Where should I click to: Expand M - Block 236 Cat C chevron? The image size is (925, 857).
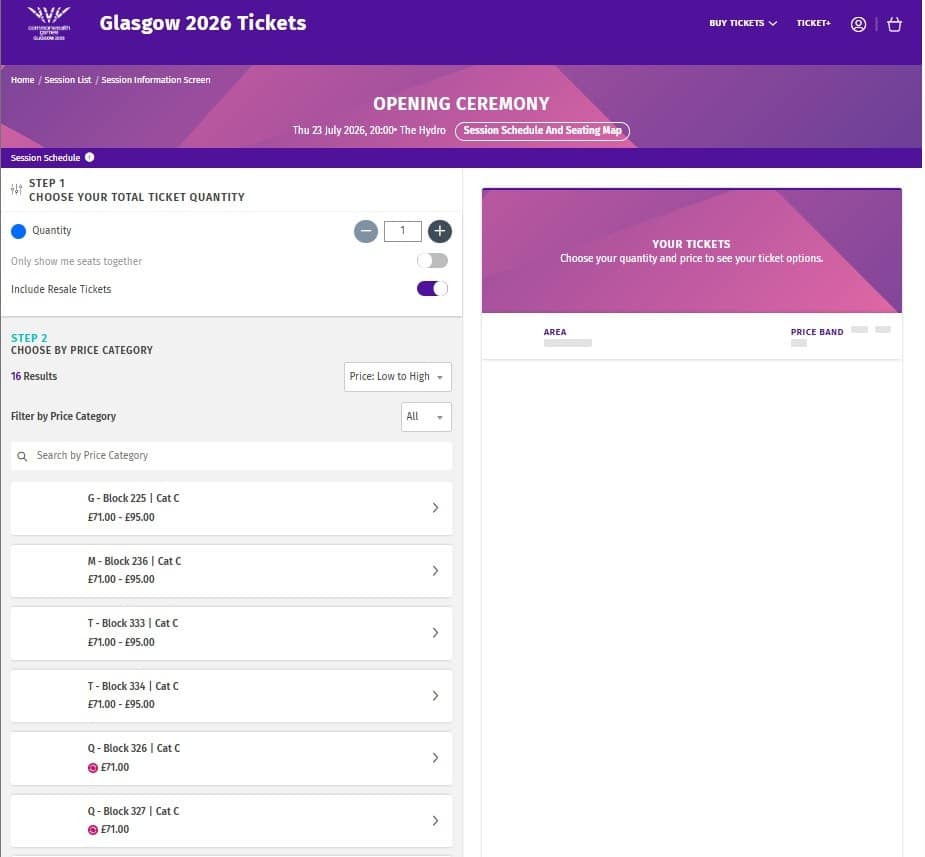click(435, 571)
